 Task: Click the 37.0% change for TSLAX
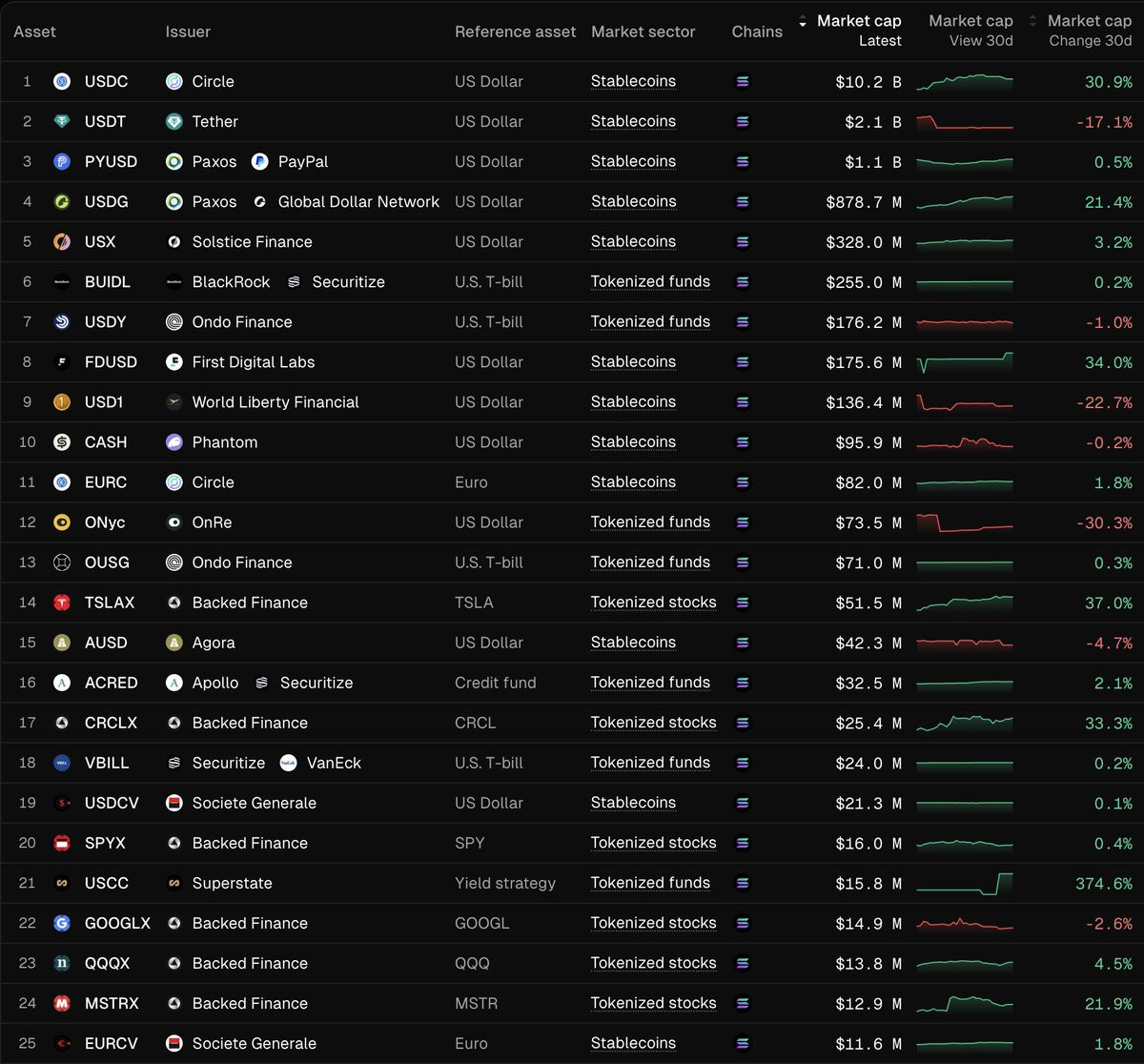click(1109, 603)
